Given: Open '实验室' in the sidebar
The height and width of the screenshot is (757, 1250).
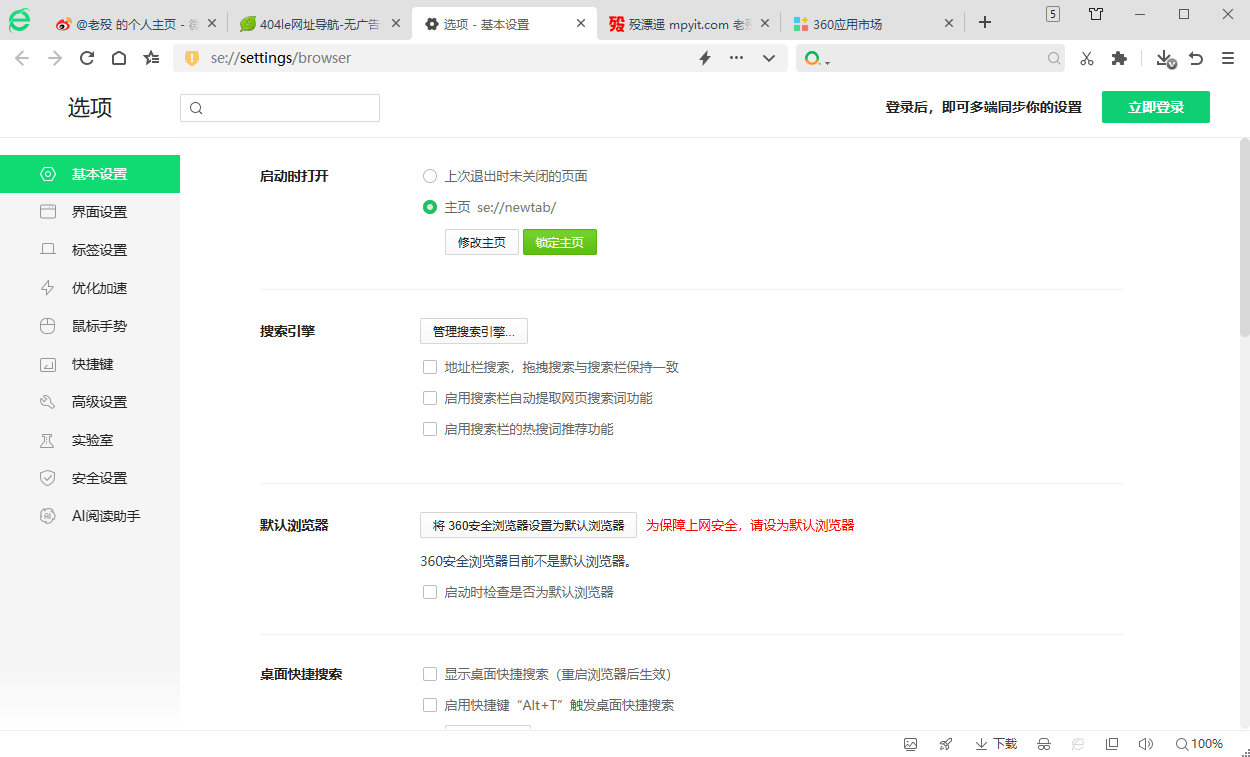Looking at the screenshot, I should pos(90,440).
